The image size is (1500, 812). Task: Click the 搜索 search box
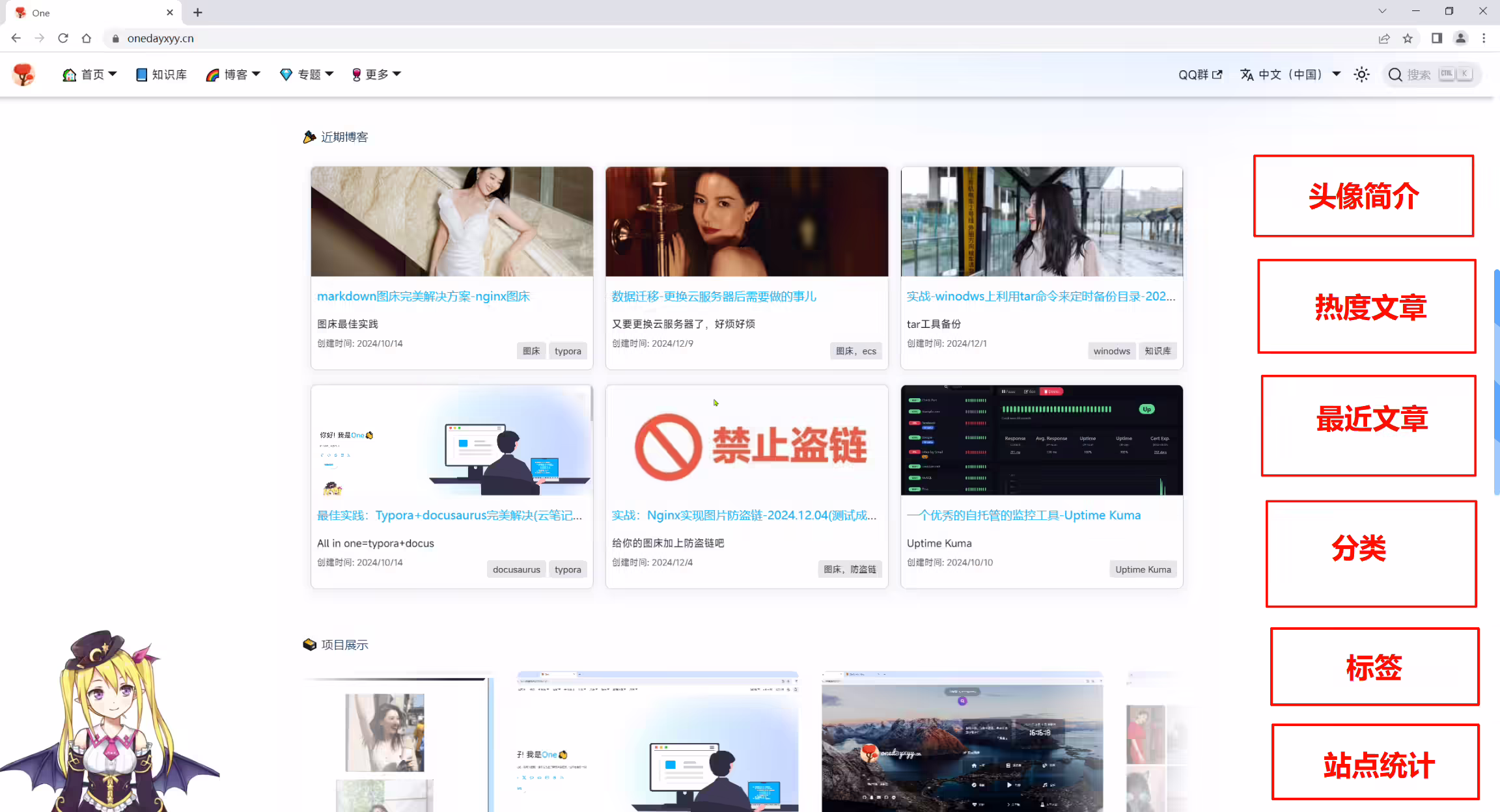coord(1432,75)
